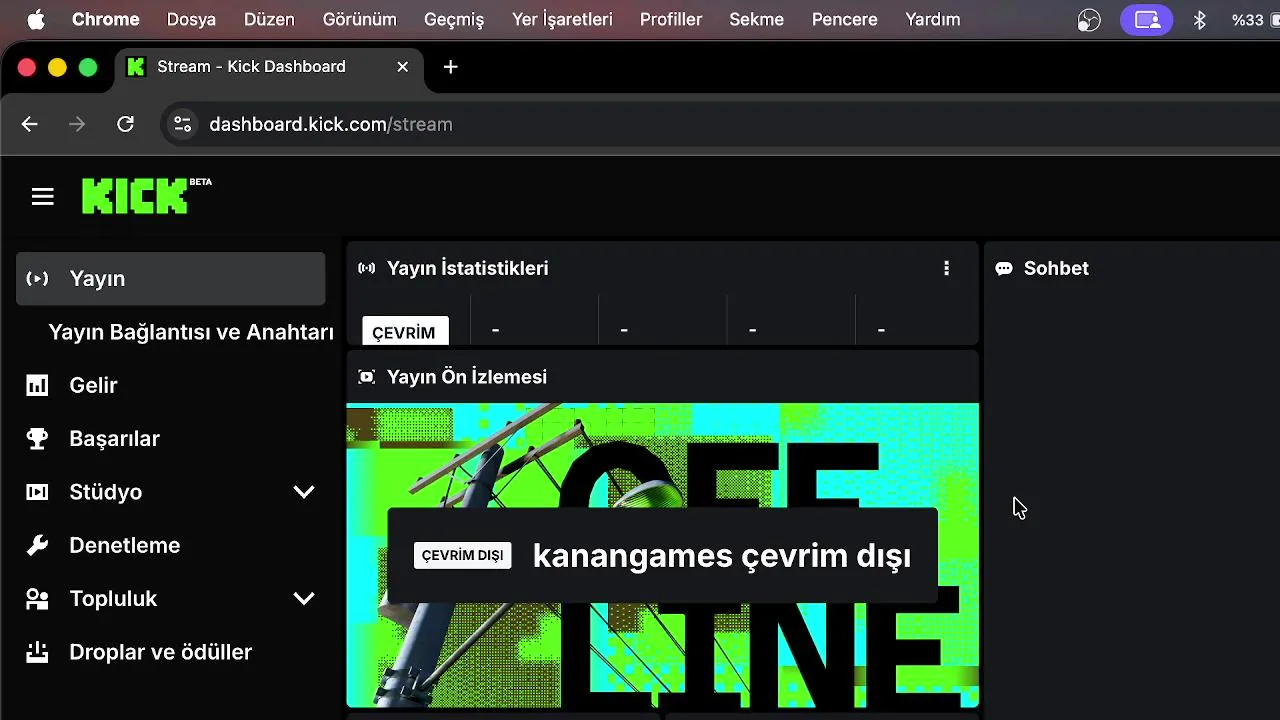This screenshot has height=720, width=1280.
Task: Open the Yayın sidebar item
Action: (x=171, y=278)
